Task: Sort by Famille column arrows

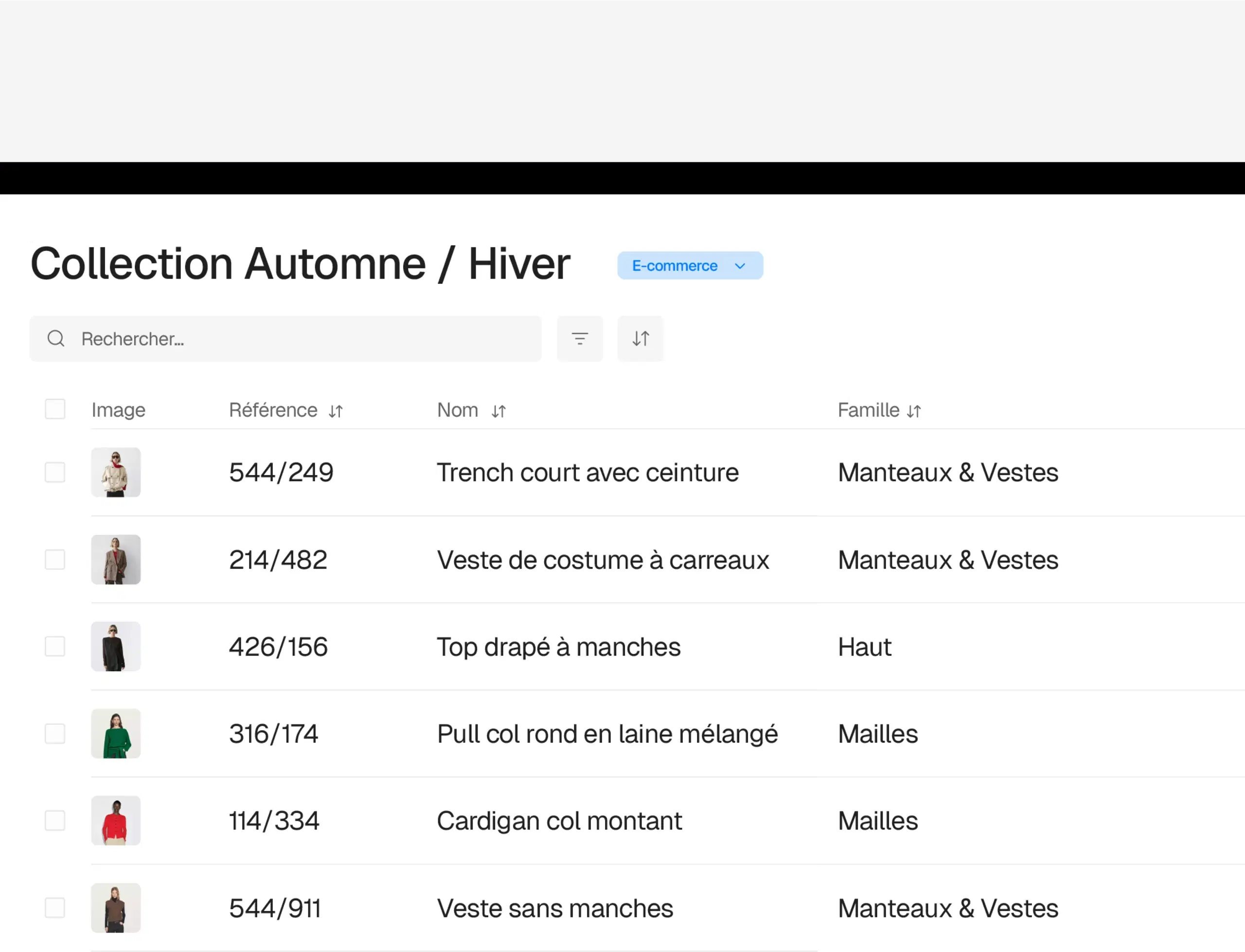Action: [914, 411]
